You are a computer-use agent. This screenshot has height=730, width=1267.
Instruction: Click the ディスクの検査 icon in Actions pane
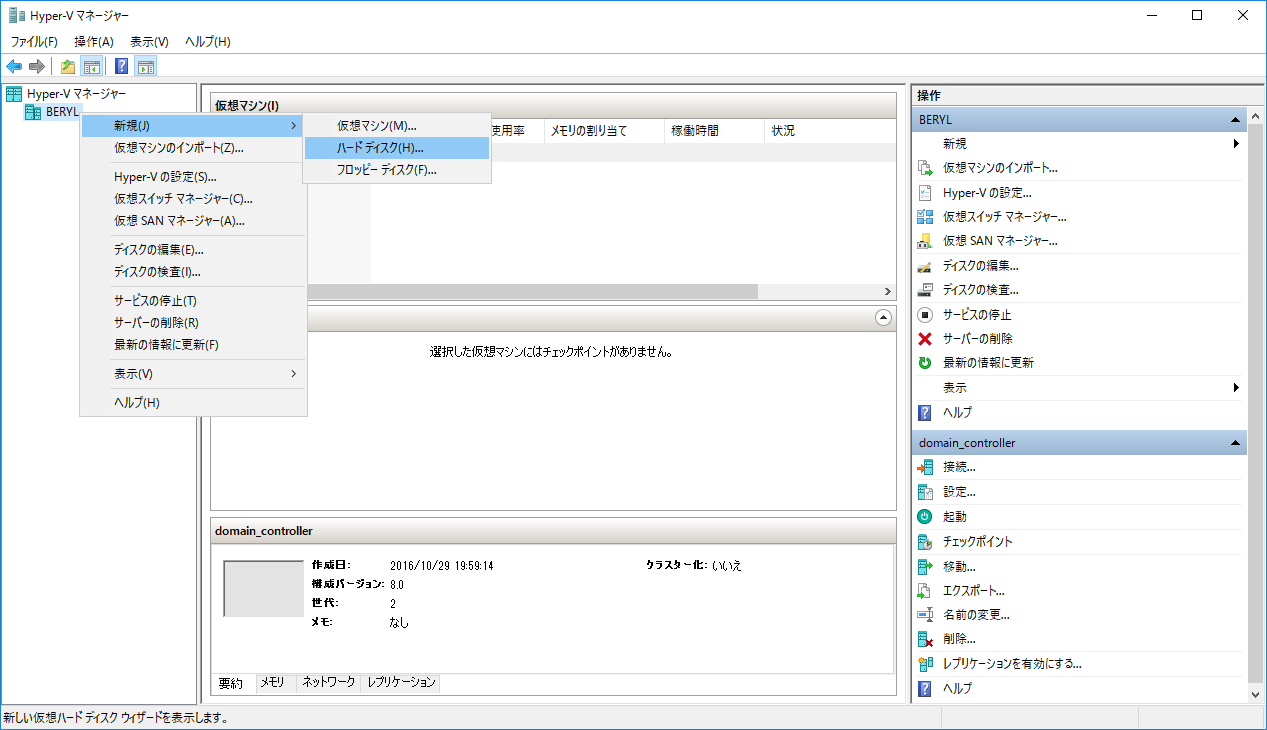coord(925,290)
